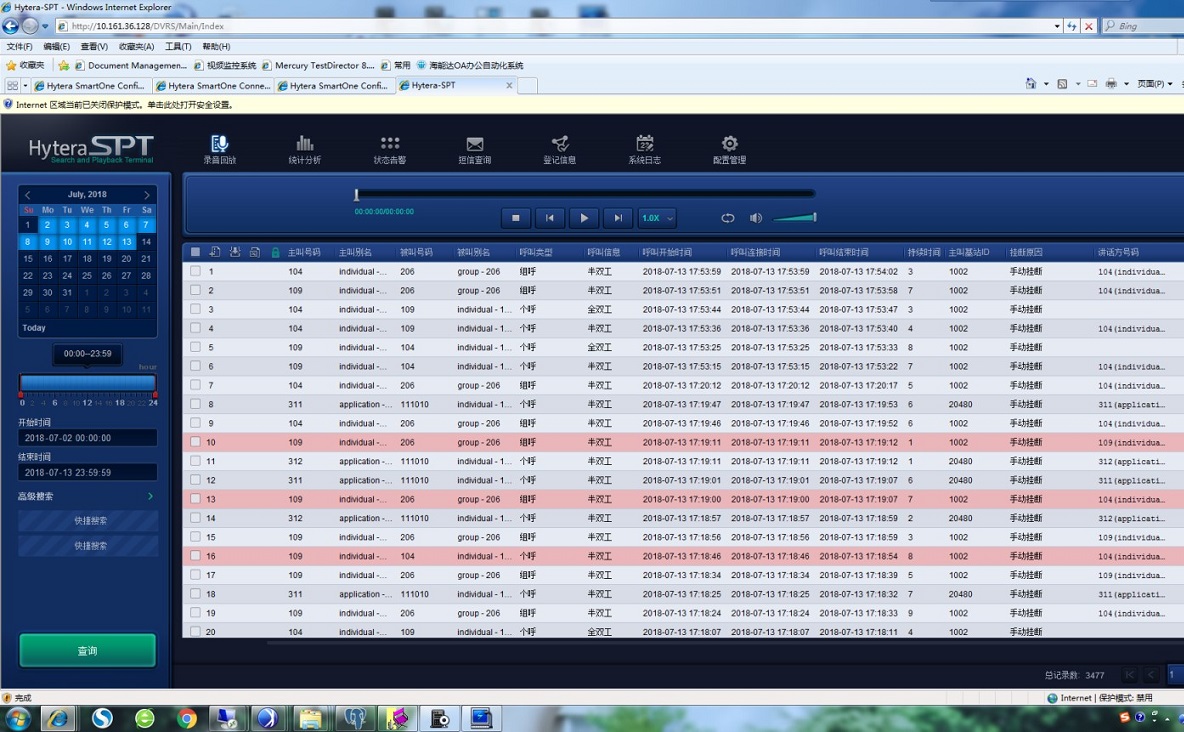Open the 查看(V) menu

[x=94, y=46]
